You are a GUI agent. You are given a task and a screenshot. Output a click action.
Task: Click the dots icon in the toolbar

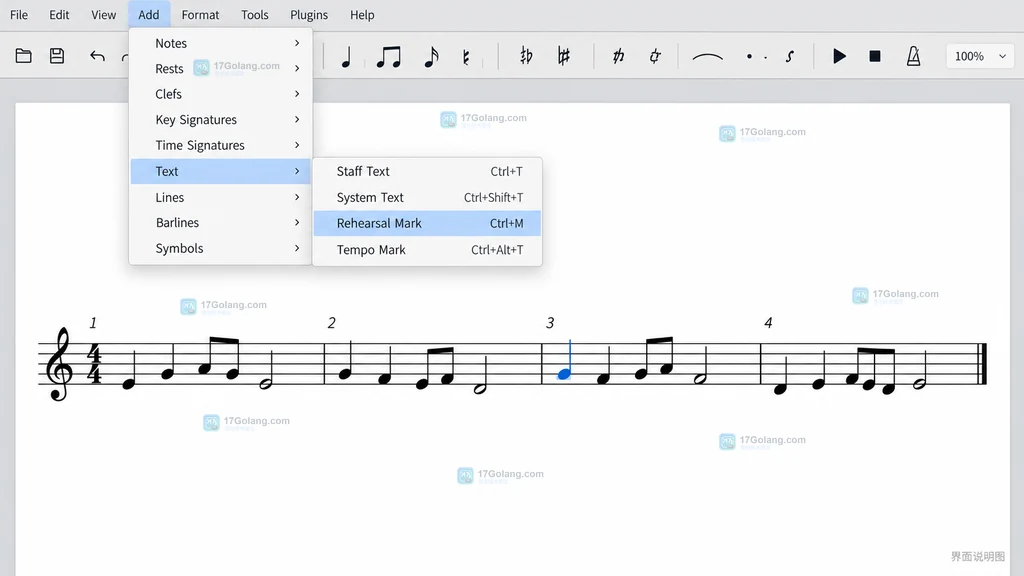tap(757, 57)
